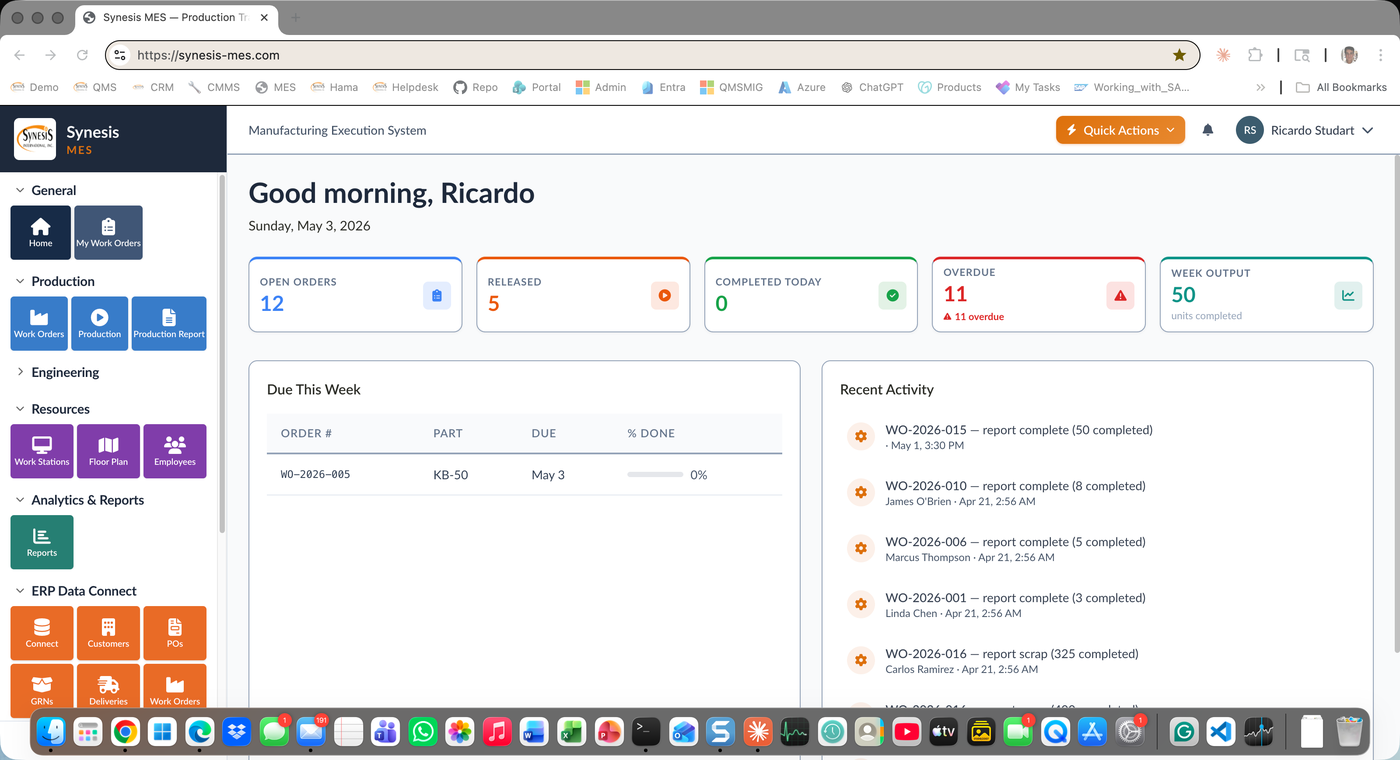Click the gear icon beside WO-2026-015

[x=860, y=437]
